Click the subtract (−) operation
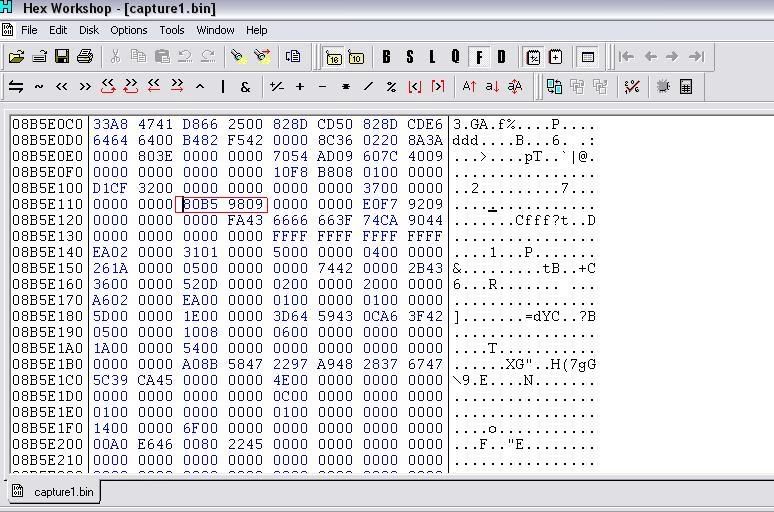Screen dimensions: 774x512 (x=322, y=87)
